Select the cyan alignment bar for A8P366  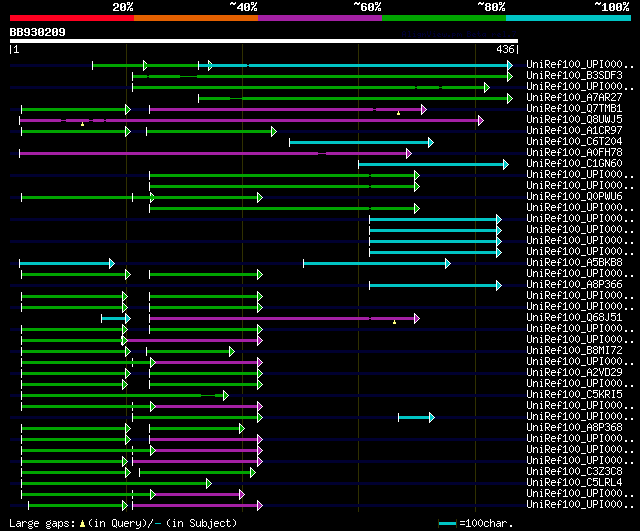point(436,286)
